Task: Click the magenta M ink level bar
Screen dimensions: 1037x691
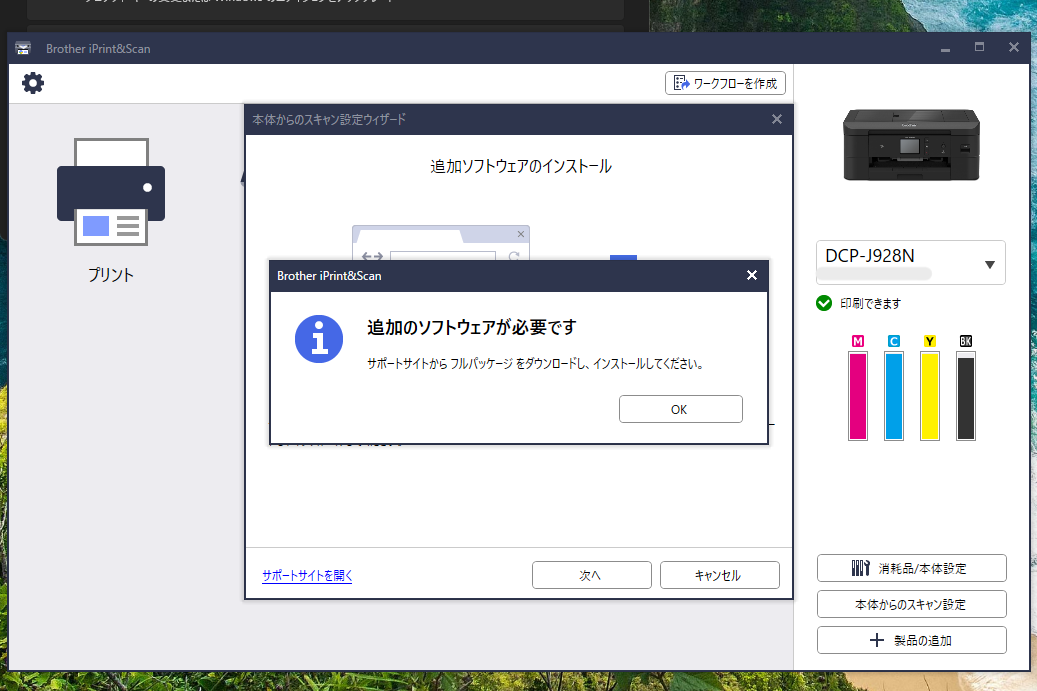Action: (x=858, y=395)
